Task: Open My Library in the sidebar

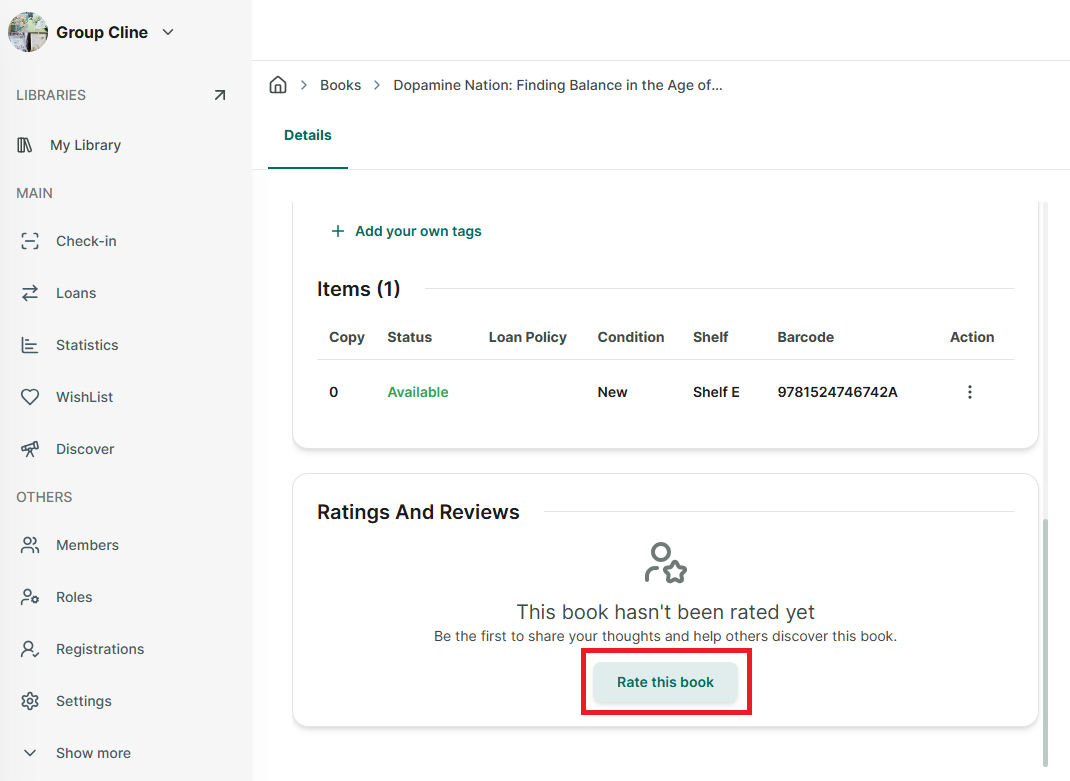Action: click(85, 145)
